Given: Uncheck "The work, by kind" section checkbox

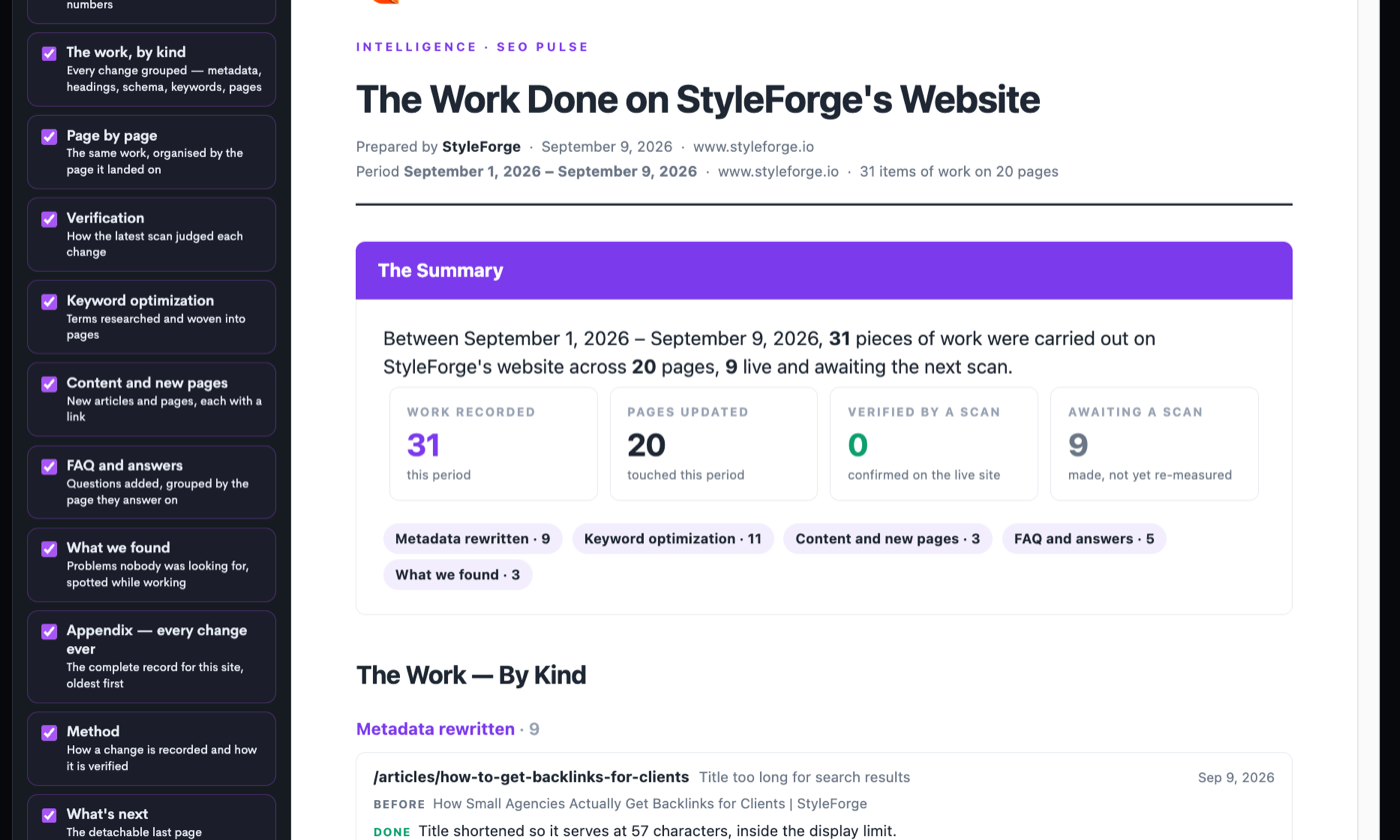Looking at the screenshot, I should click(49, 54).
